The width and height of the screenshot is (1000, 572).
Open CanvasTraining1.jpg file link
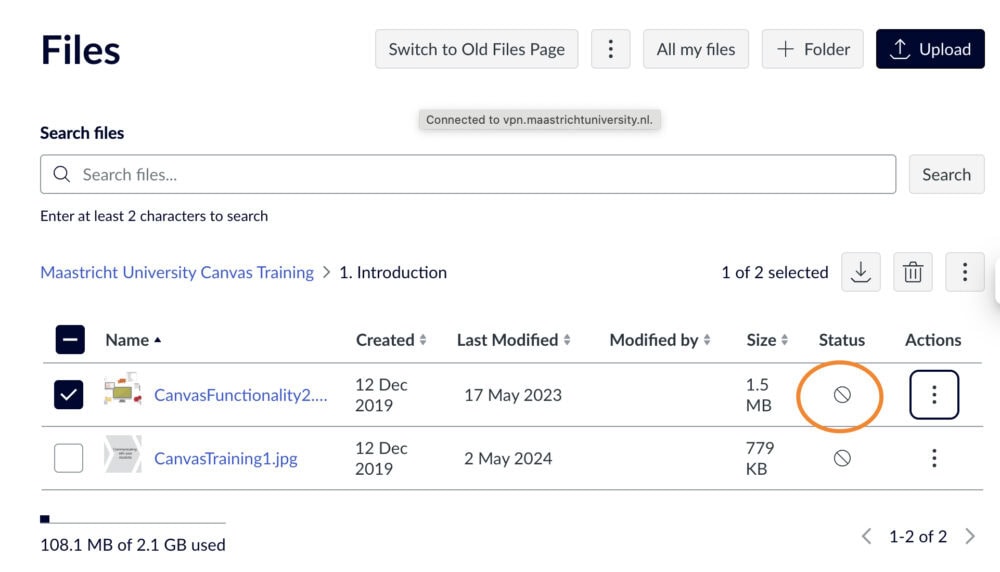point(226,458)
